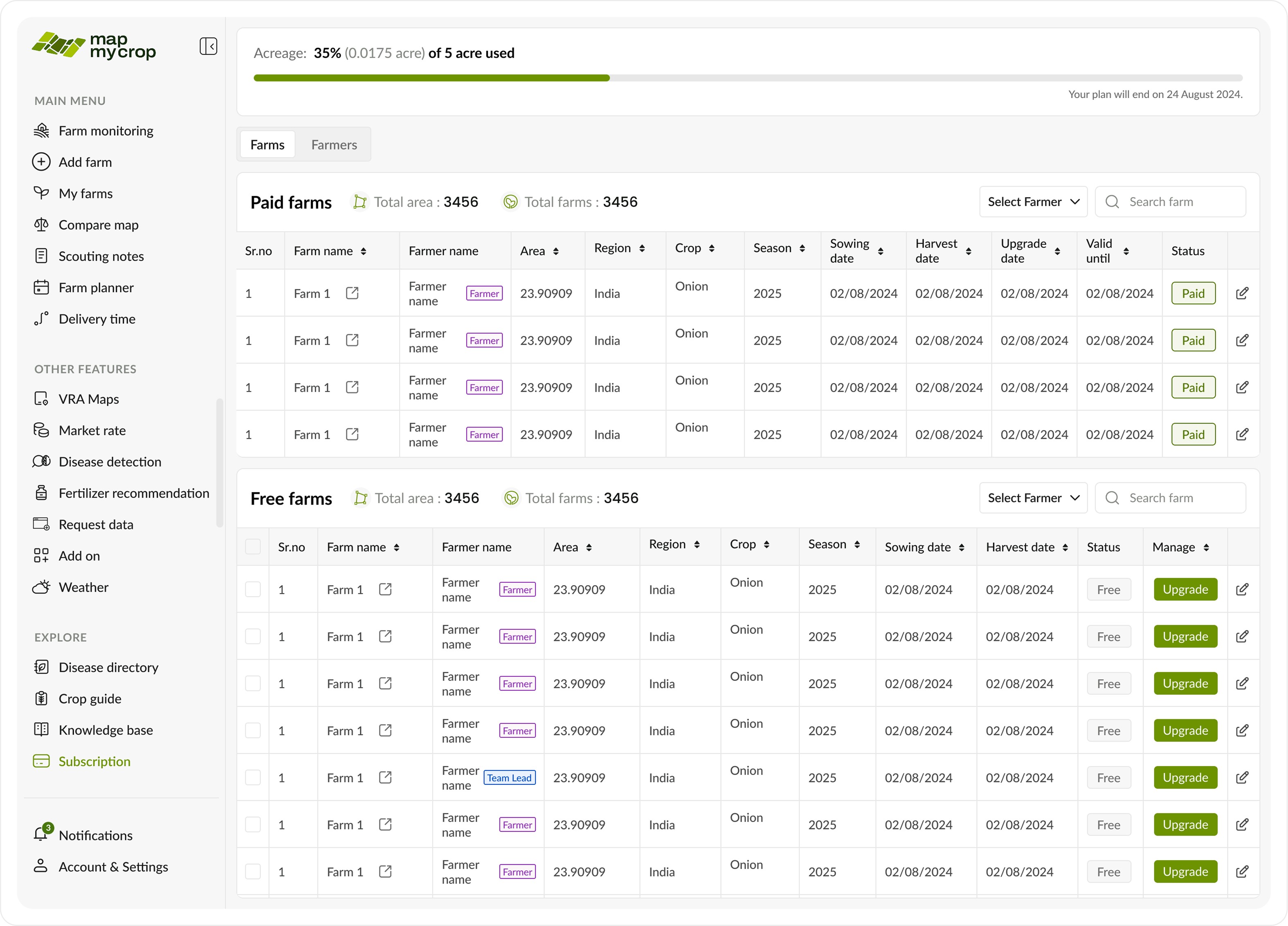Open the Notifications bell icon

click(x=41, y=834)
